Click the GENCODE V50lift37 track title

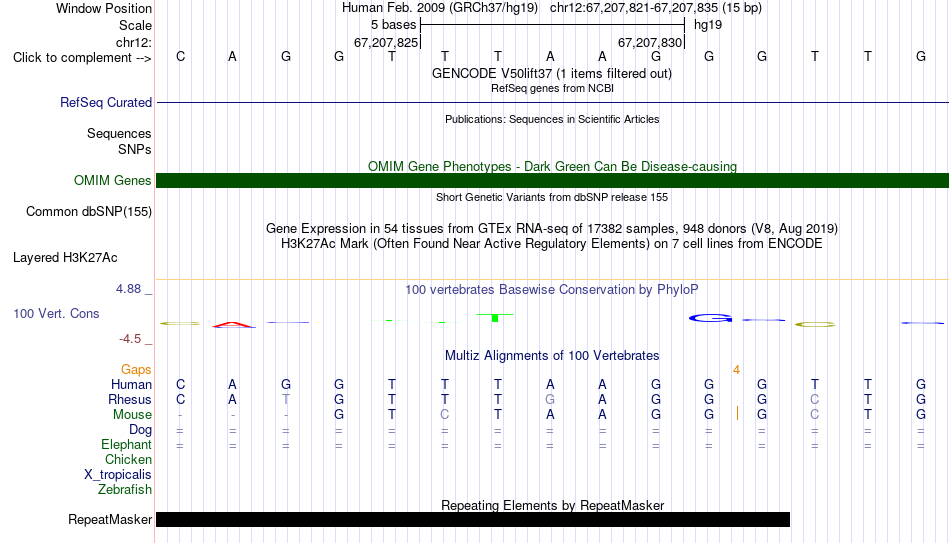(x=551, y=74)
